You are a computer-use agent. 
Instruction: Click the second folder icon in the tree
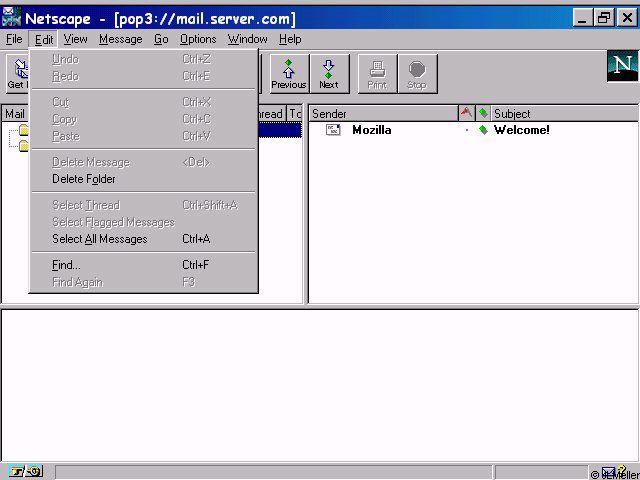[x=24, y=145]
